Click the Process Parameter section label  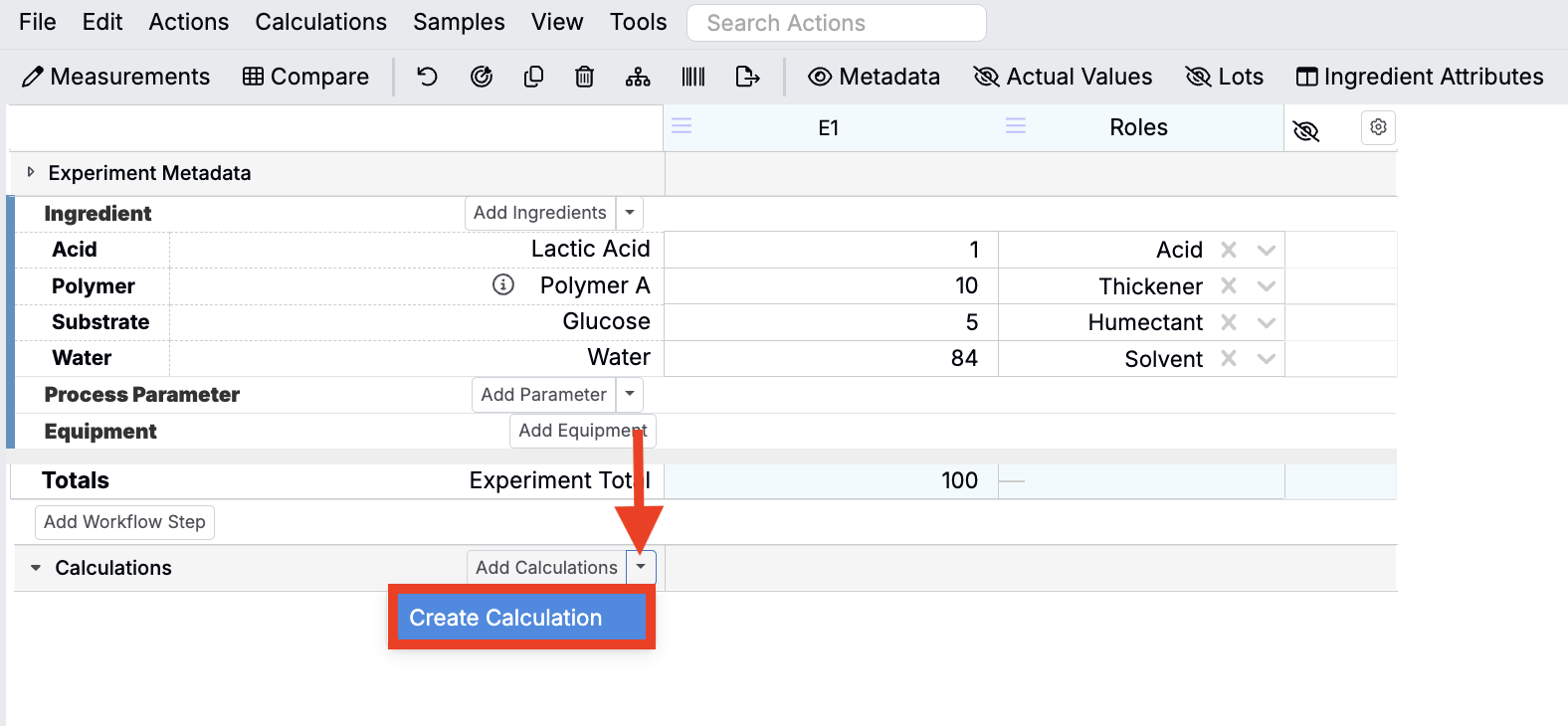pyautogui.click(x=142, y=395)
